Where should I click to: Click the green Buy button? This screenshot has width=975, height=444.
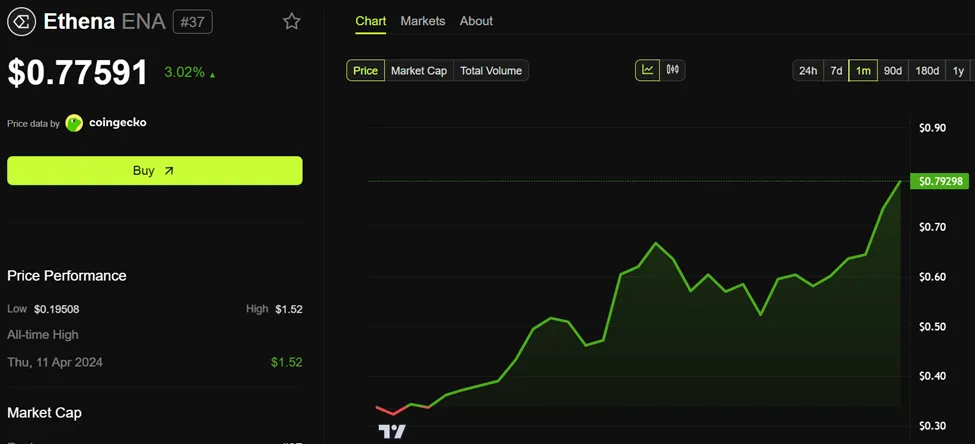pos(155,170)
